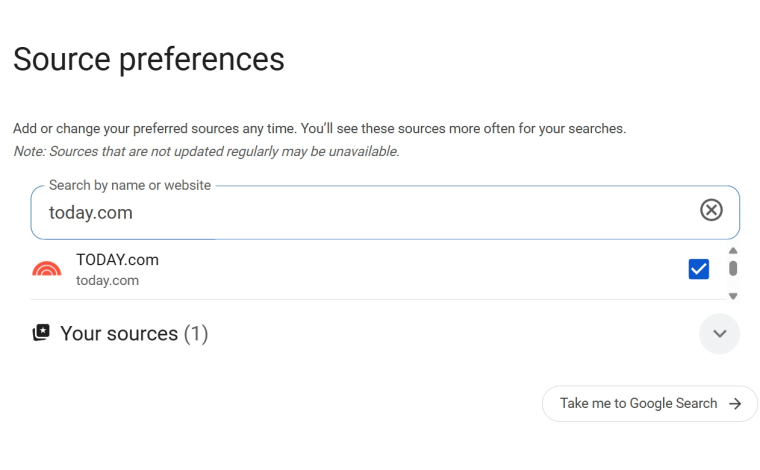Expand Your sources with the chevron button
The image size is (760, 470).
pos(719,334)
